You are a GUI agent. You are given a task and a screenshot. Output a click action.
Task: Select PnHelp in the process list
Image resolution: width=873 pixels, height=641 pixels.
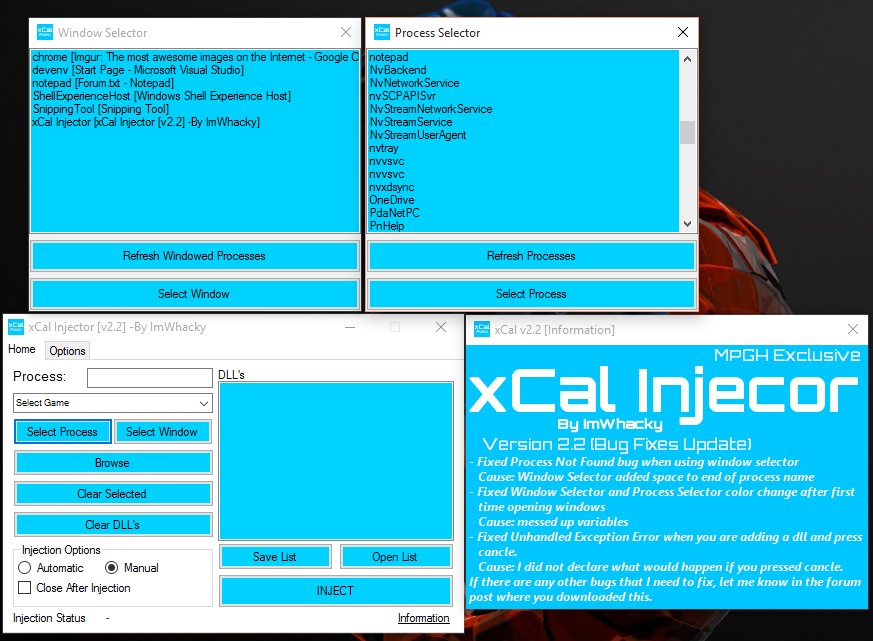tap(523, 226)
